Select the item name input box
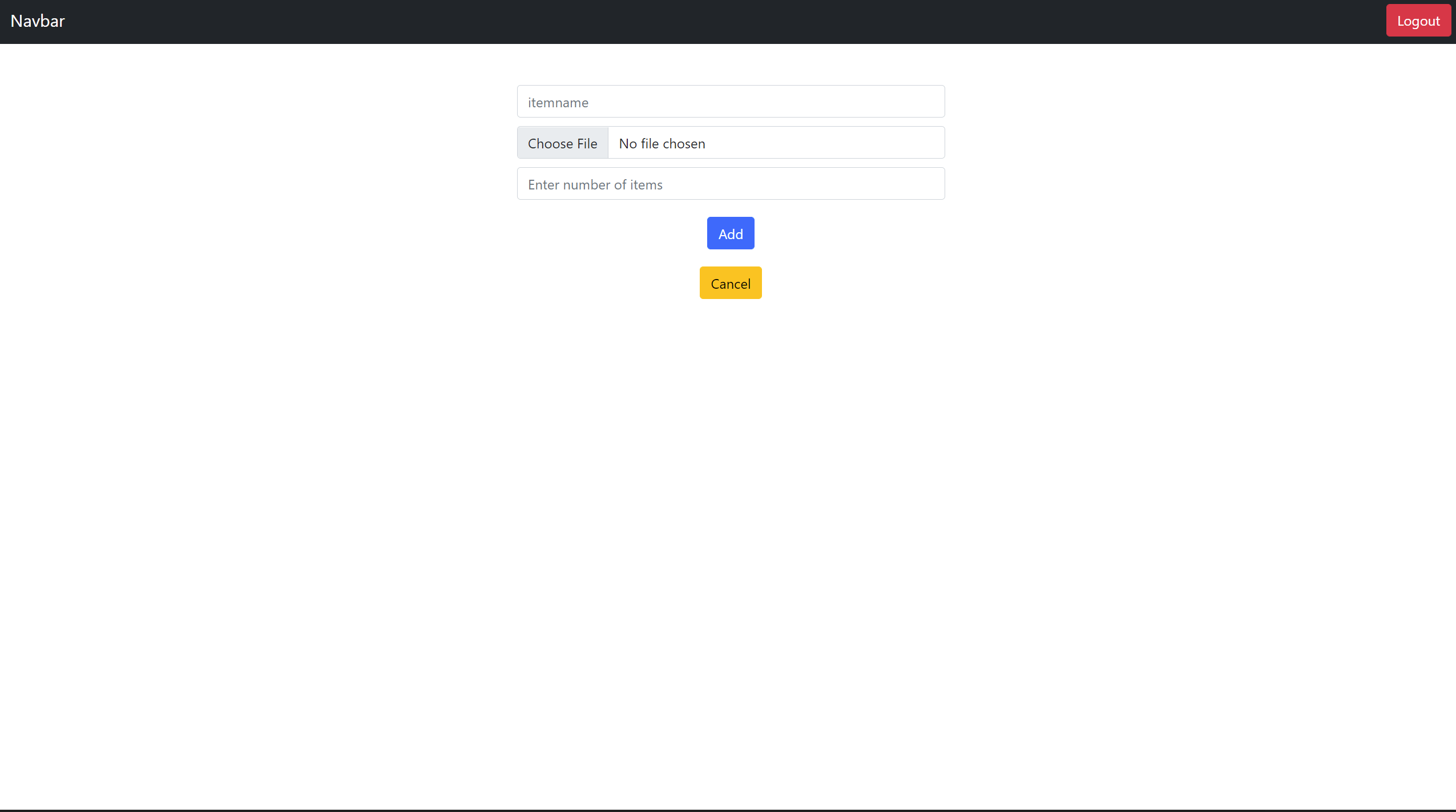Image resolution: width=1456 pixels, height=812 pixels. [x=731, y=102]
